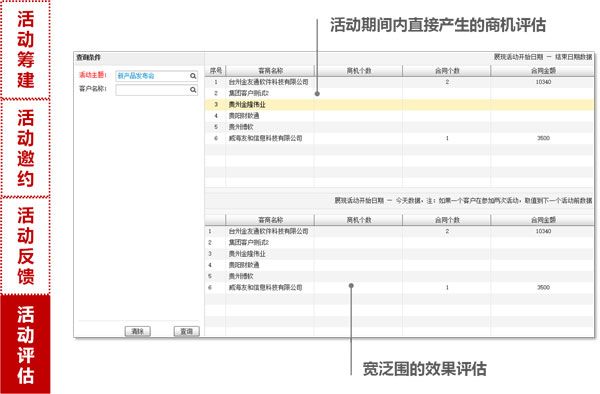Screen dimensions: 600x394
Task: Click amount 3500 in the 序号 table
Action: [x=543, y=138]
